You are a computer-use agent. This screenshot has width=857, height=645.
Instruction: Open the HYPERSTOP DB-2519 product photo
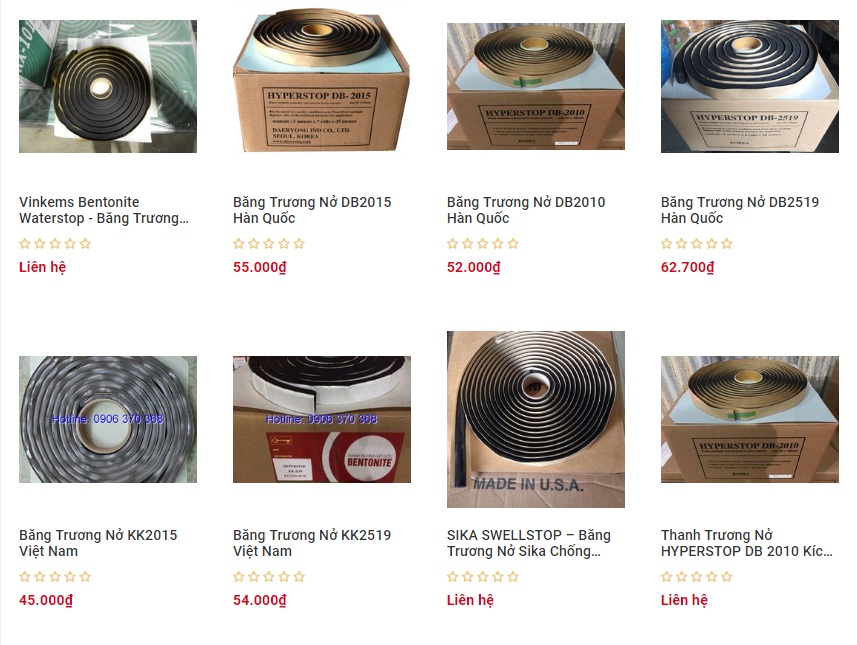click(x=749, y=86)
